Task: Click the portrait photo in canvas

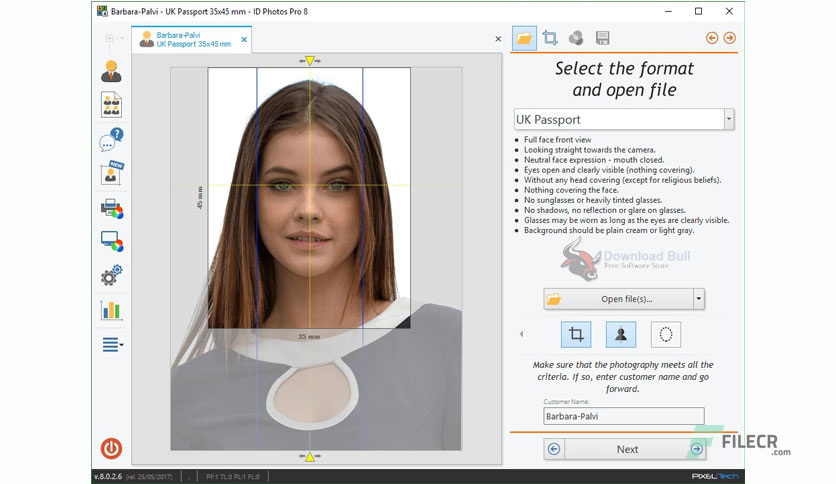Action: (316, 259)
